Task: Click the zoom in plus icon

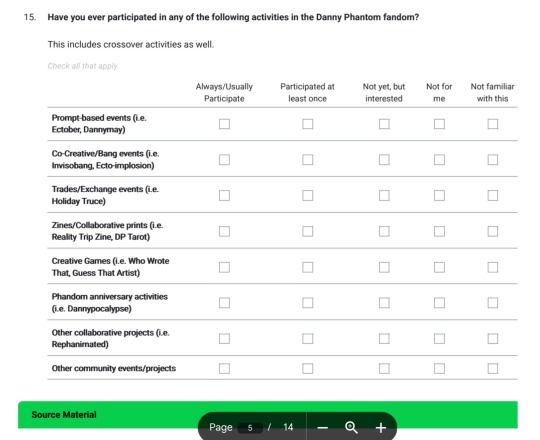Action: point(381,428)
